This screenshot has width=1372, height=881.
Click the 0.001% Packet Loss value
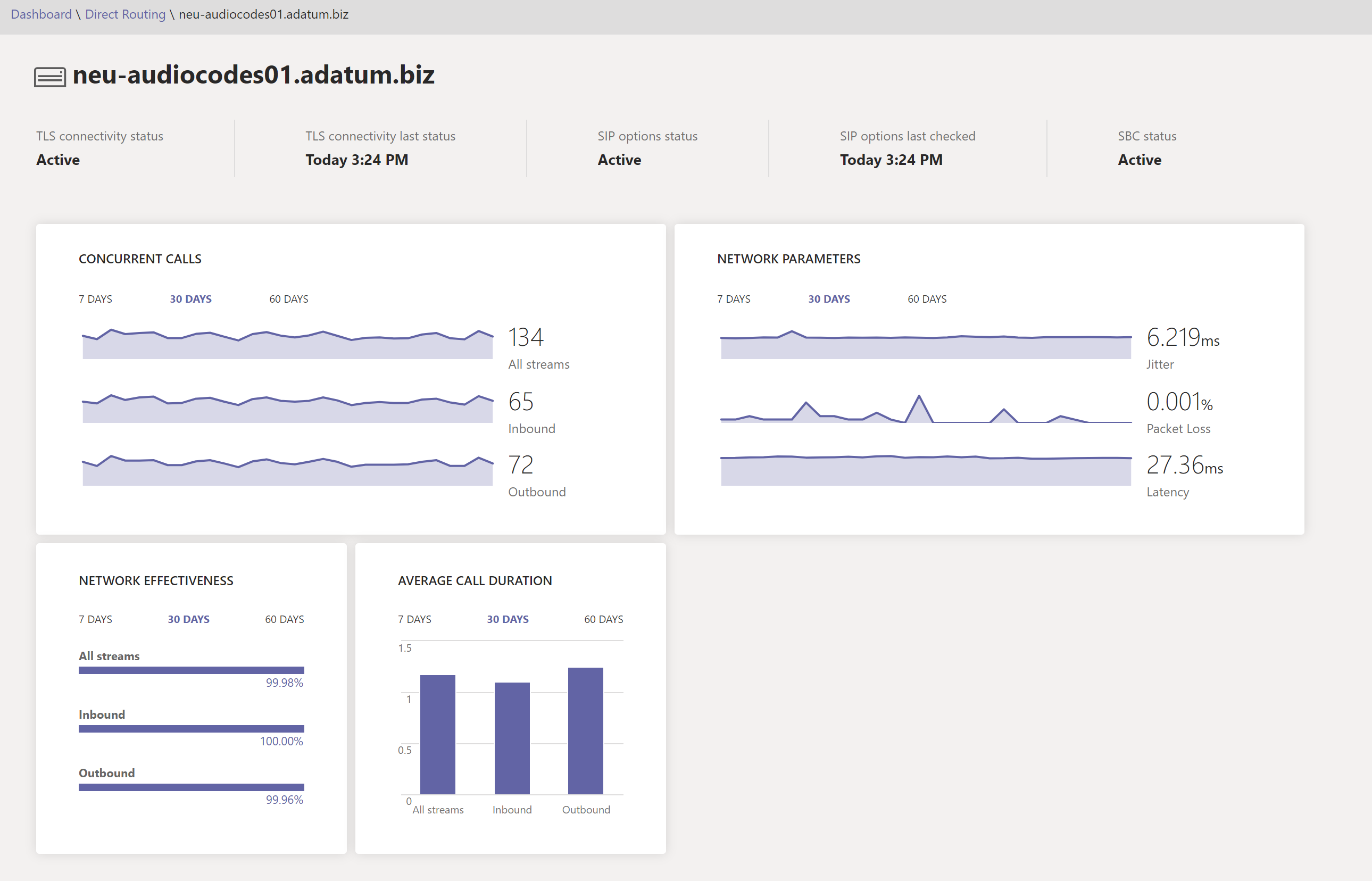[x=1179, y=402]
